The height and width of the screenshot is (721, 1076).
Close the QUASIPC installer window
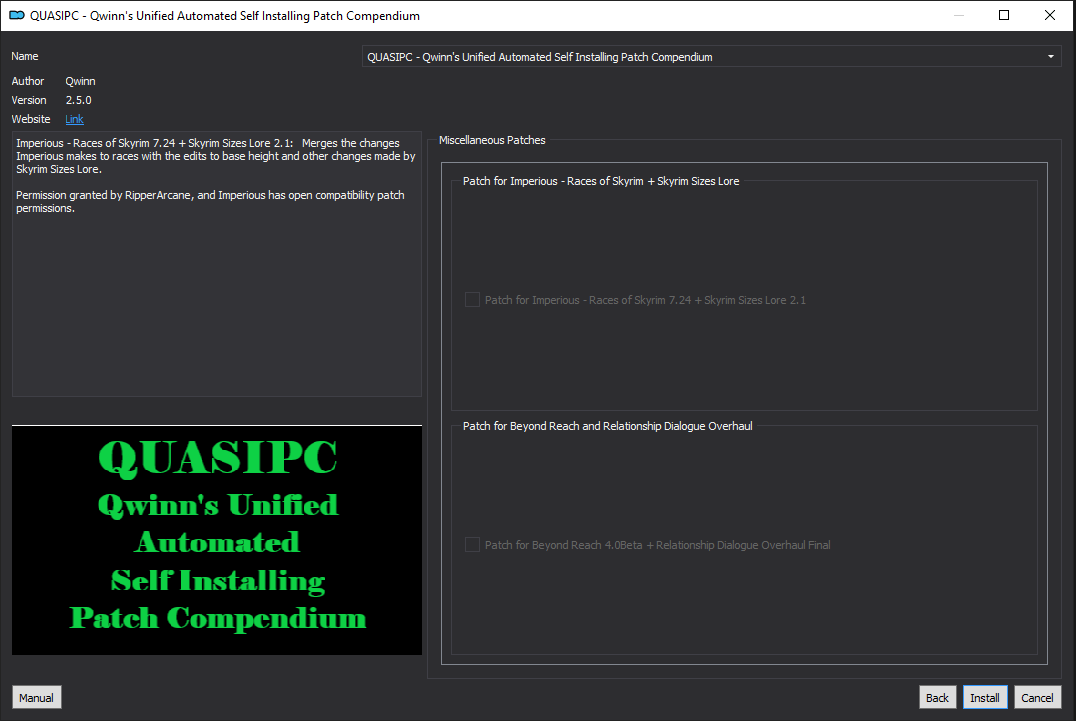[1050, 15]
